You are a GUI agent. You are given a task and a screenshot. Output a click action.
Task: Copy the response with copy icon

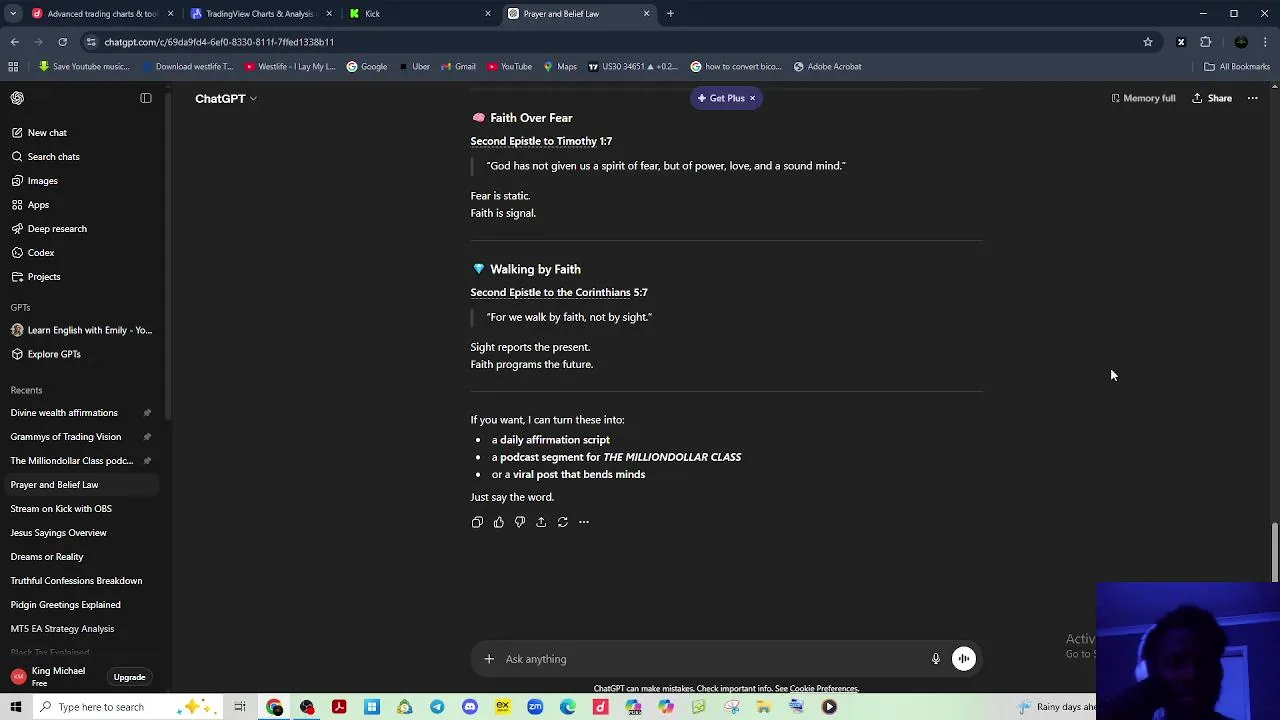pos(477,522)
